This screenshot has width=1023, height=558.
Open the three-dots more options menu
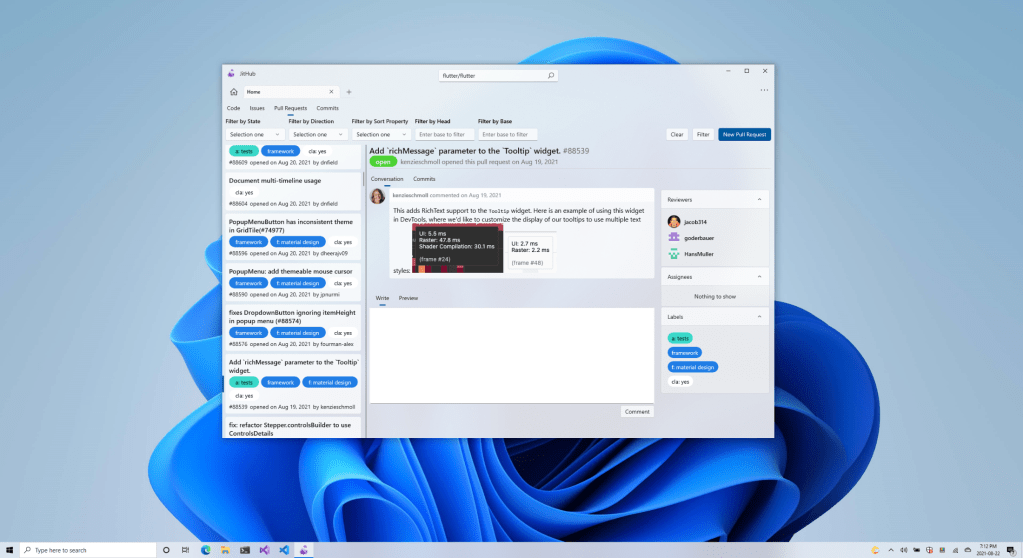764,91
